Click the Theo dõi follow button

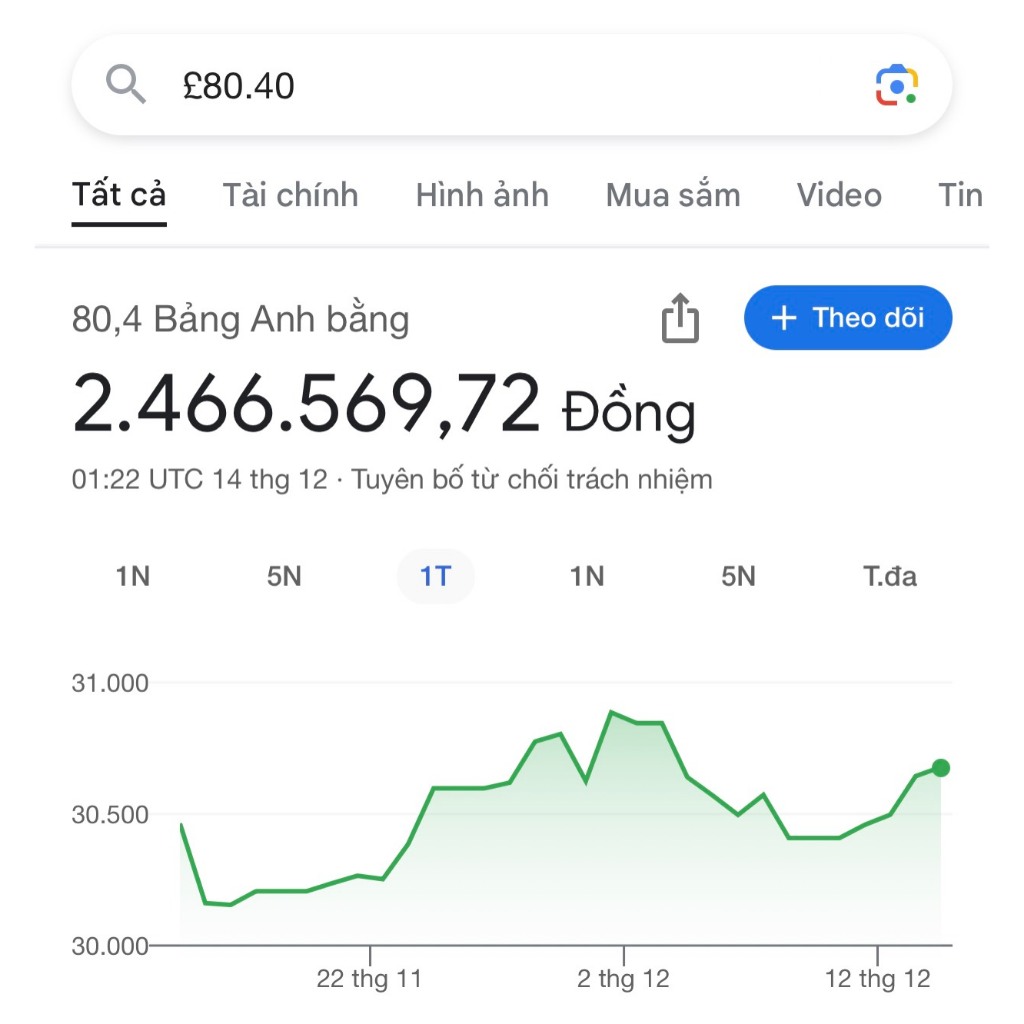pos(848,318)
